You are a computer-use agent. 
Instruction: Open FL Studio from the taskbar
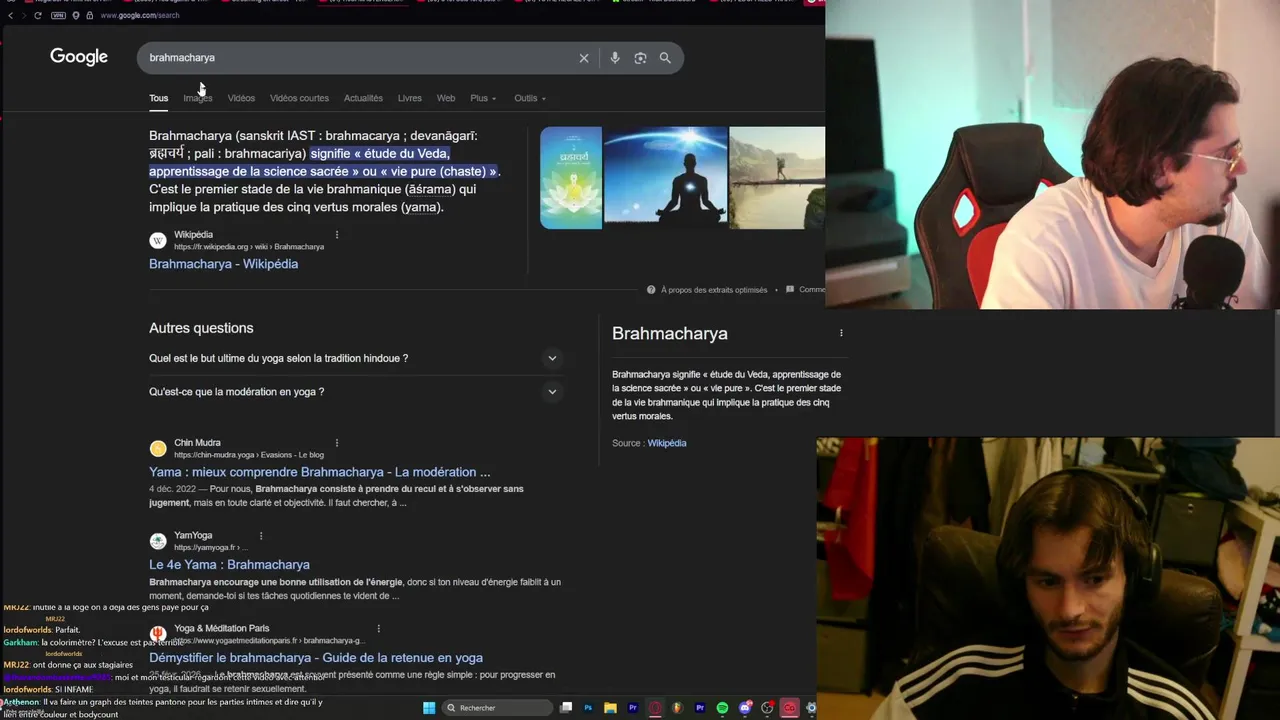coord(676,708)
